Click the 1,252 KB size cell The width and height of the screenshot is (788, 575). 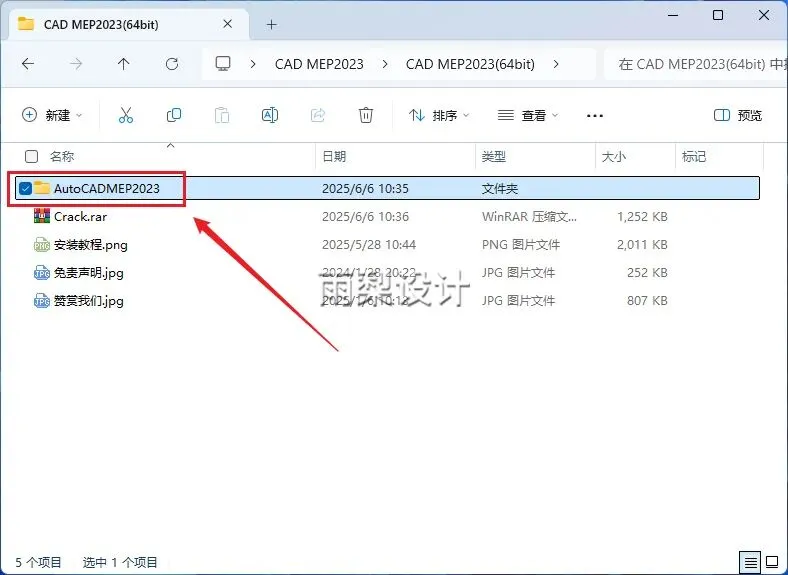[x=642, y=217]
